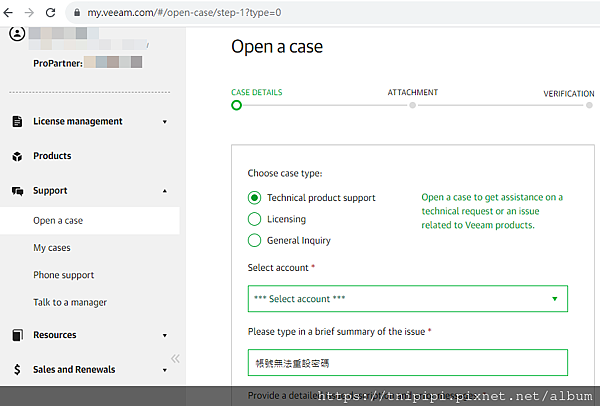Click the brief summary input field

pyautogui.click(x=408, y=362)
